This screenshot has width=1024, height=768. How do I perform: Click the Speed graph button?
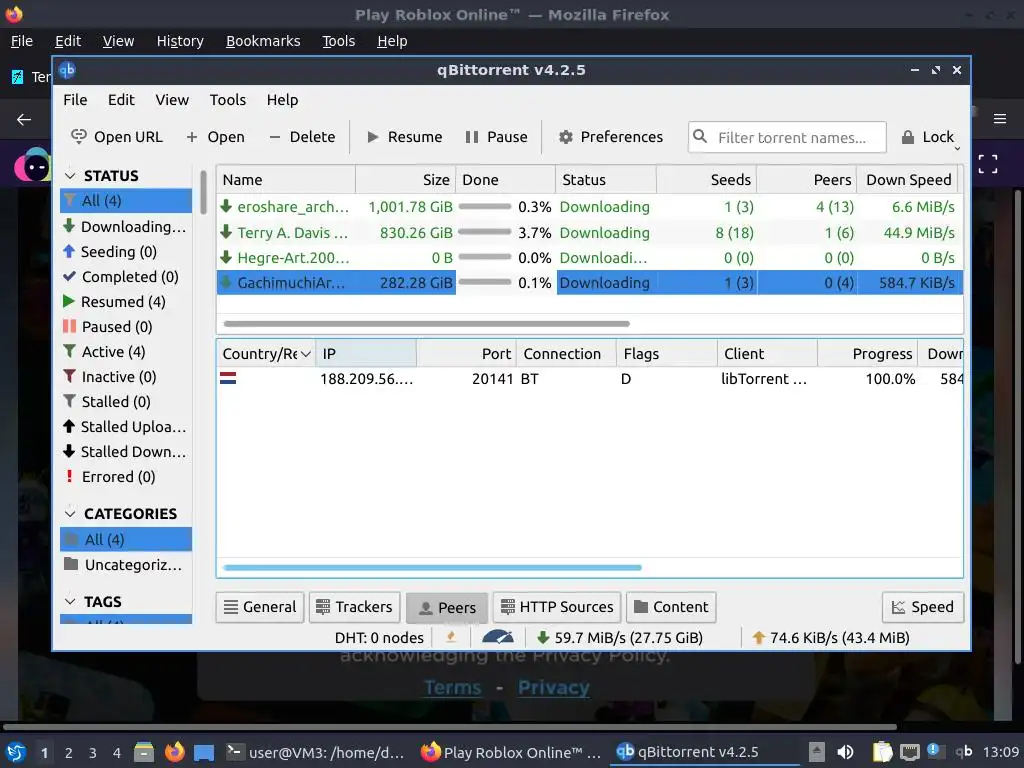point(923,607)
